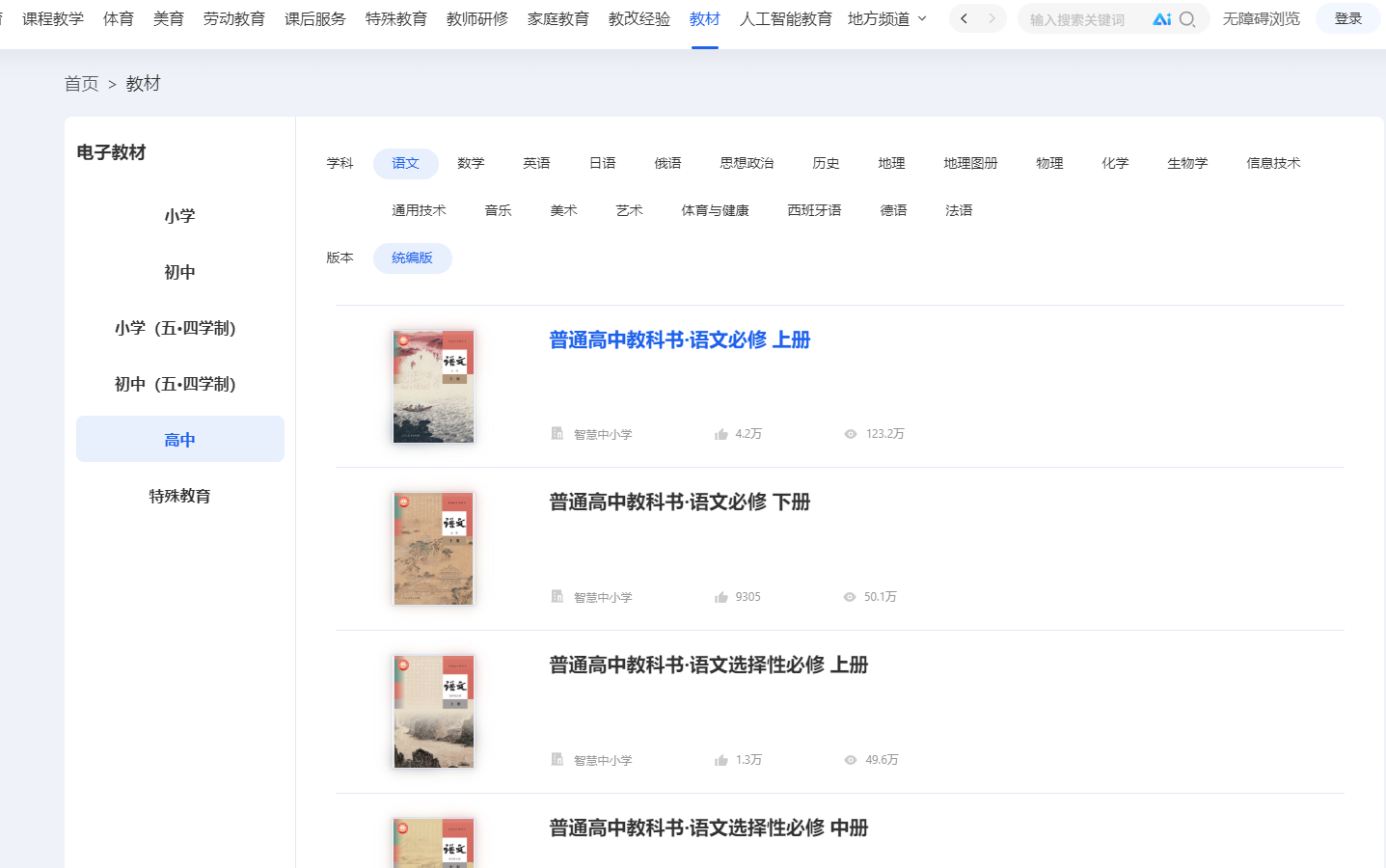
Task: Click like icon for 语文必修 下册
Action: pyautogui.click(x=720, y=597)
